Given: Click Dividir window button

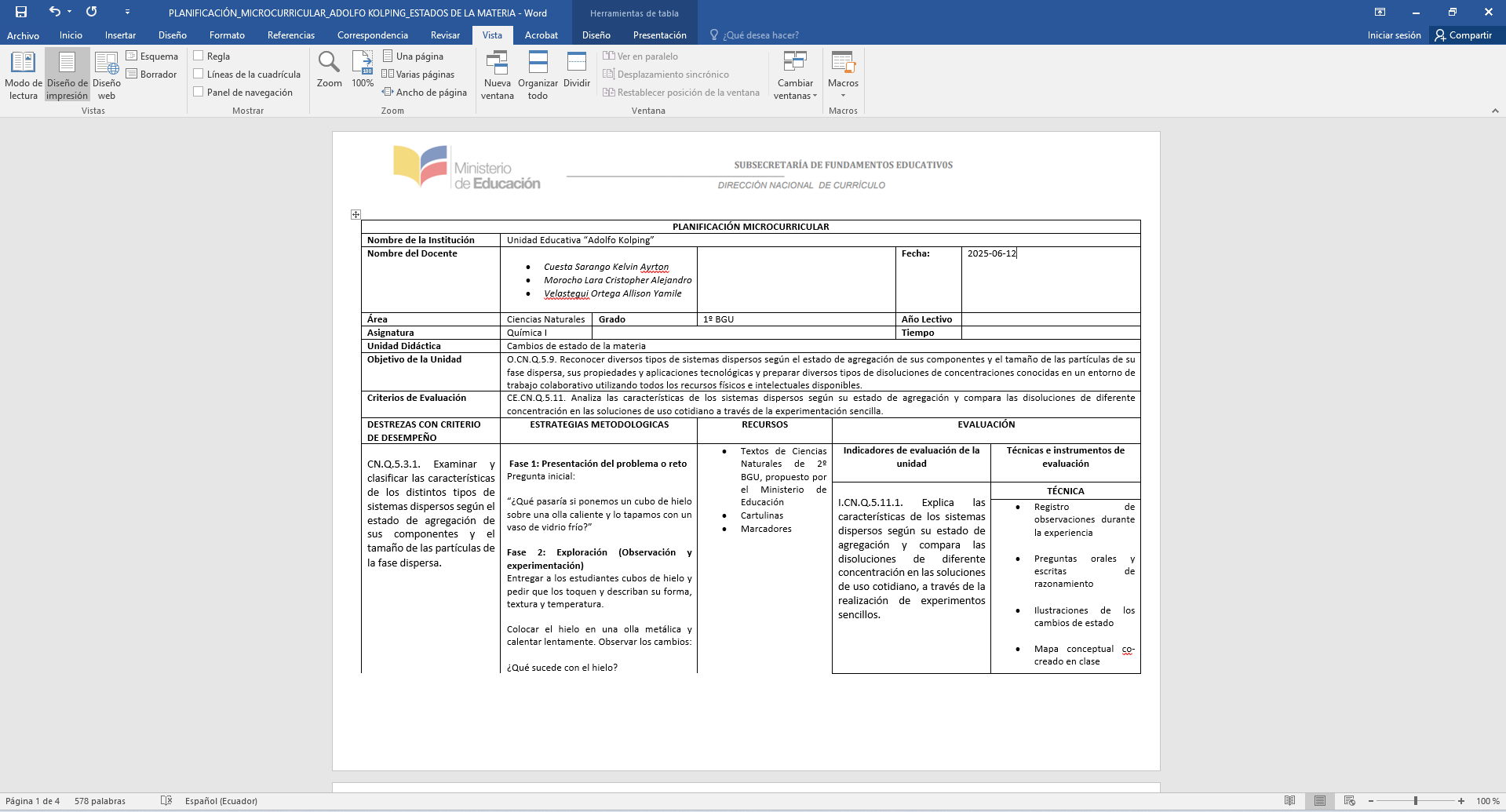Looking at the screenshot, I should 577,71.
